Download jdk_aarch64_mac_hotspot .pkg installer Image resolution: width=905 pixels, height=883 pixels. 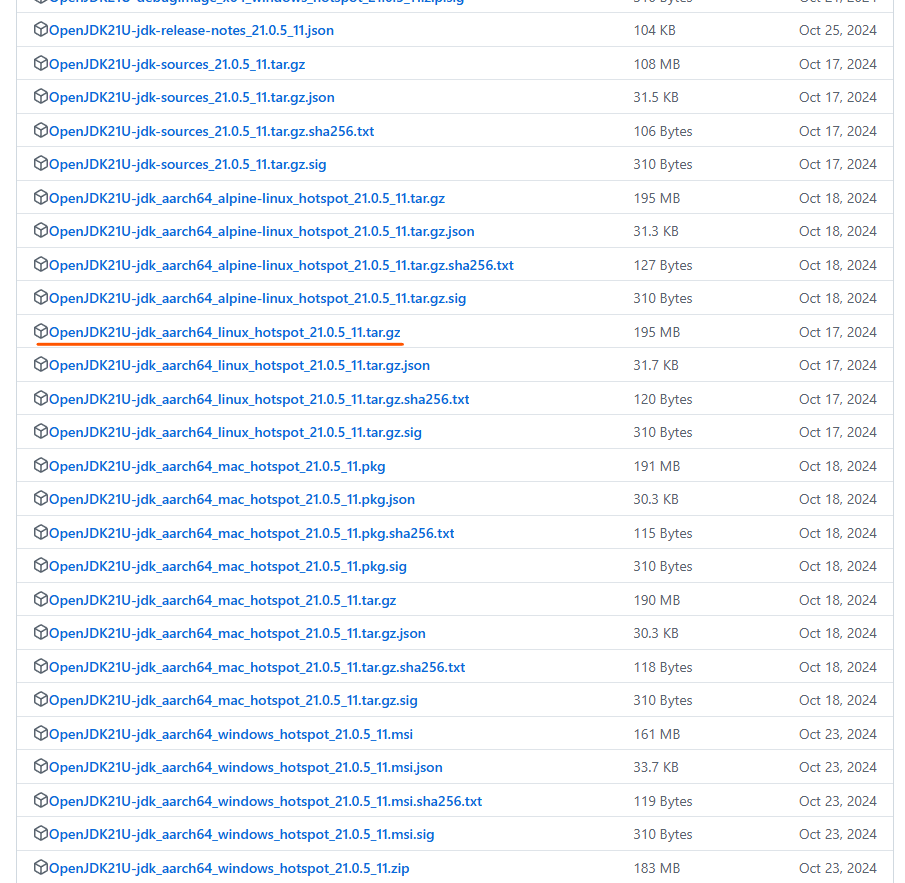[217, 466]
